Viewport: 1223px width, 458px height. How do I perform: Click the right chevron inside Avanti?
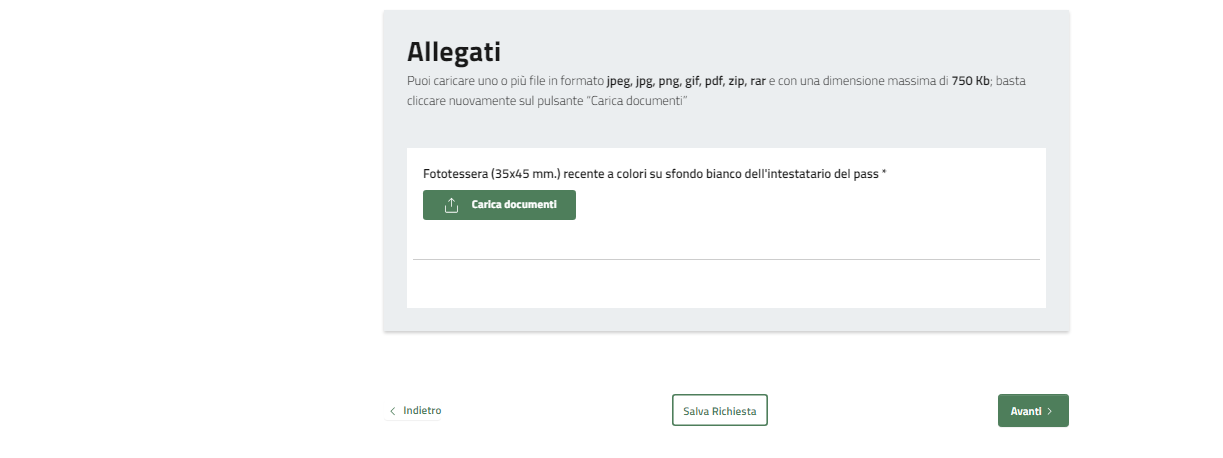[x=1049, y=411]
